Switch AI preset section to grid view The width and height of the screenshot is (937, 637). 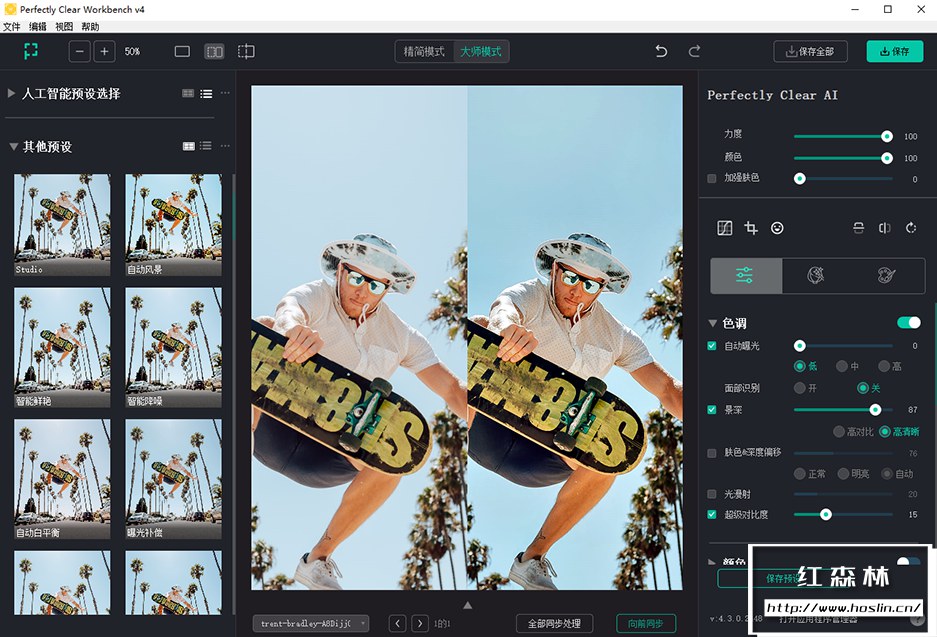point(188,93)
